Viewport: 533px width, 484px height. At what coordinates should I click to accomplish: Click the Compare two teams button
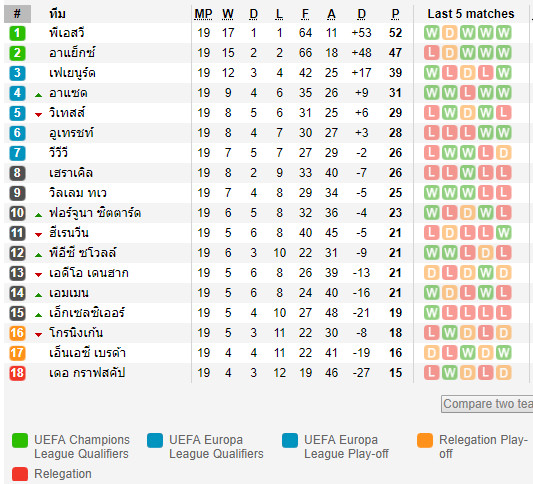click(487, 404)
